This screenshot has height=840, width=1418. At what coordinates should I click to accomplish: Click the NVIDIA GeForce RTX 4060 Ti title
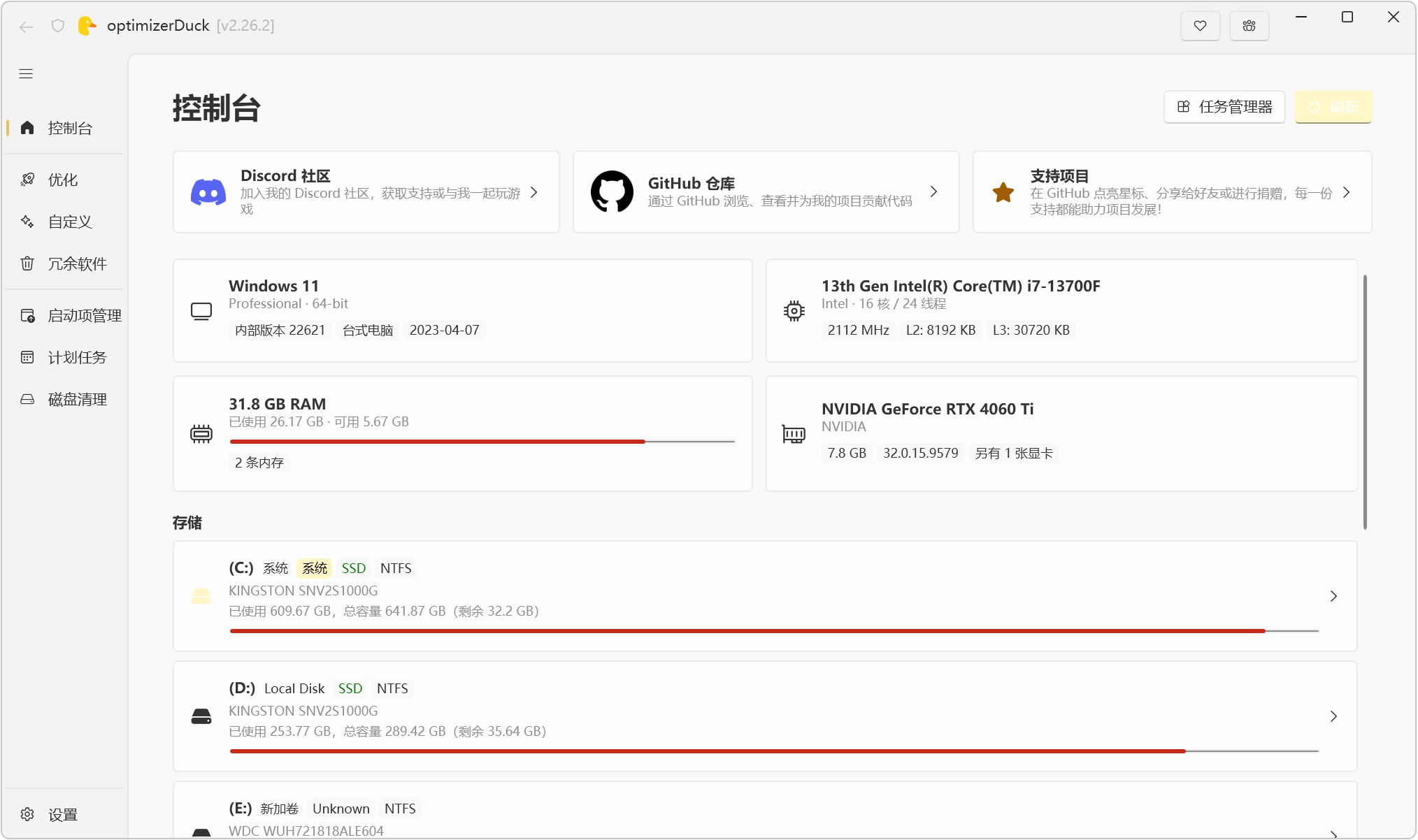[x=927, y=409]
